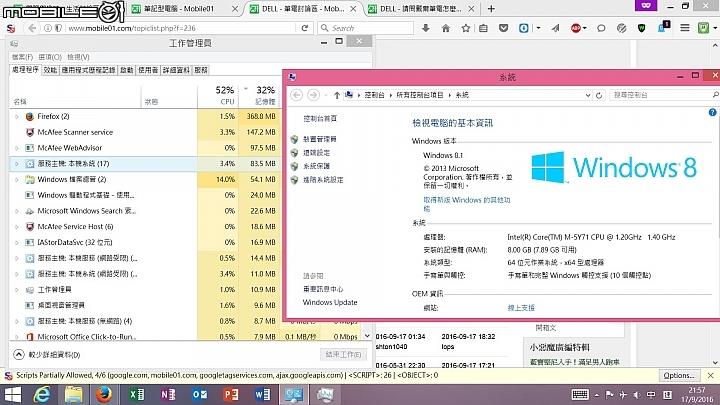Open Excel from the taskbar
The height and width of the screenshot is (405, 720).
[136, 394]
